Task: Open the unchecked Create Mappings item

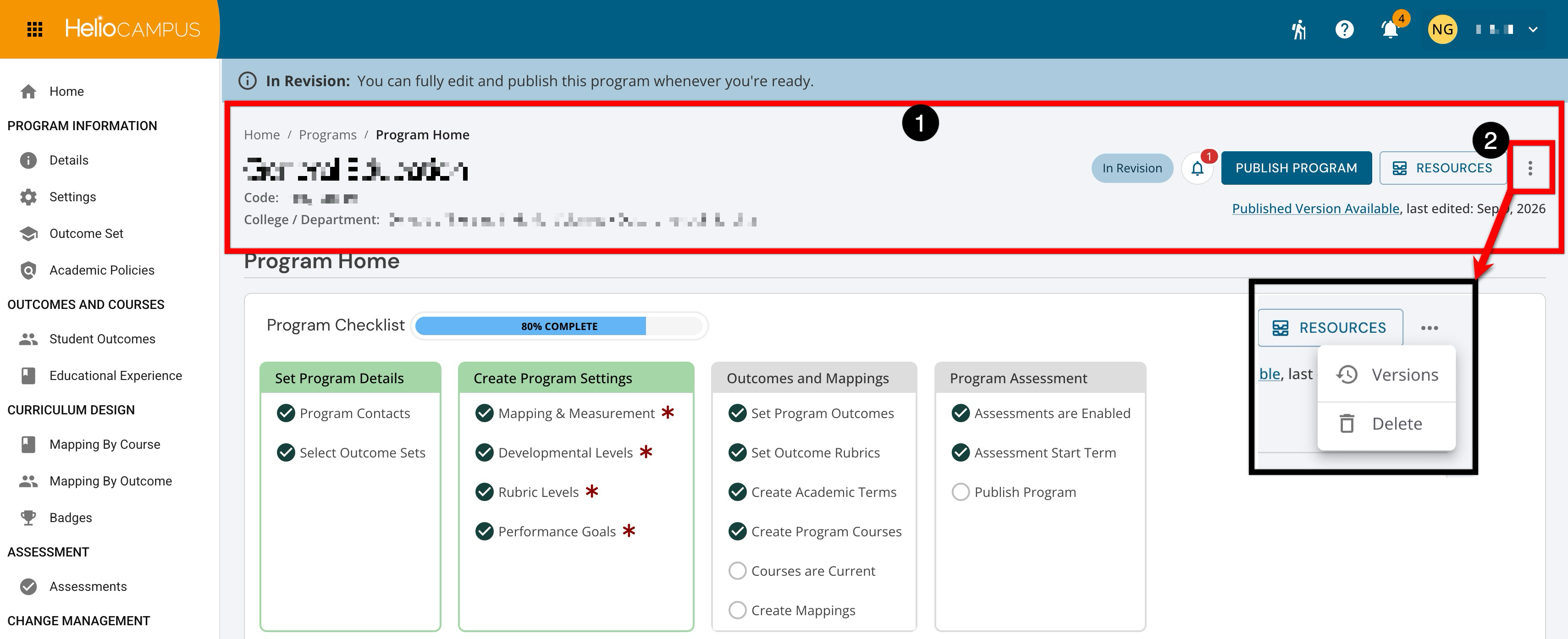Action: pos(792,611)
